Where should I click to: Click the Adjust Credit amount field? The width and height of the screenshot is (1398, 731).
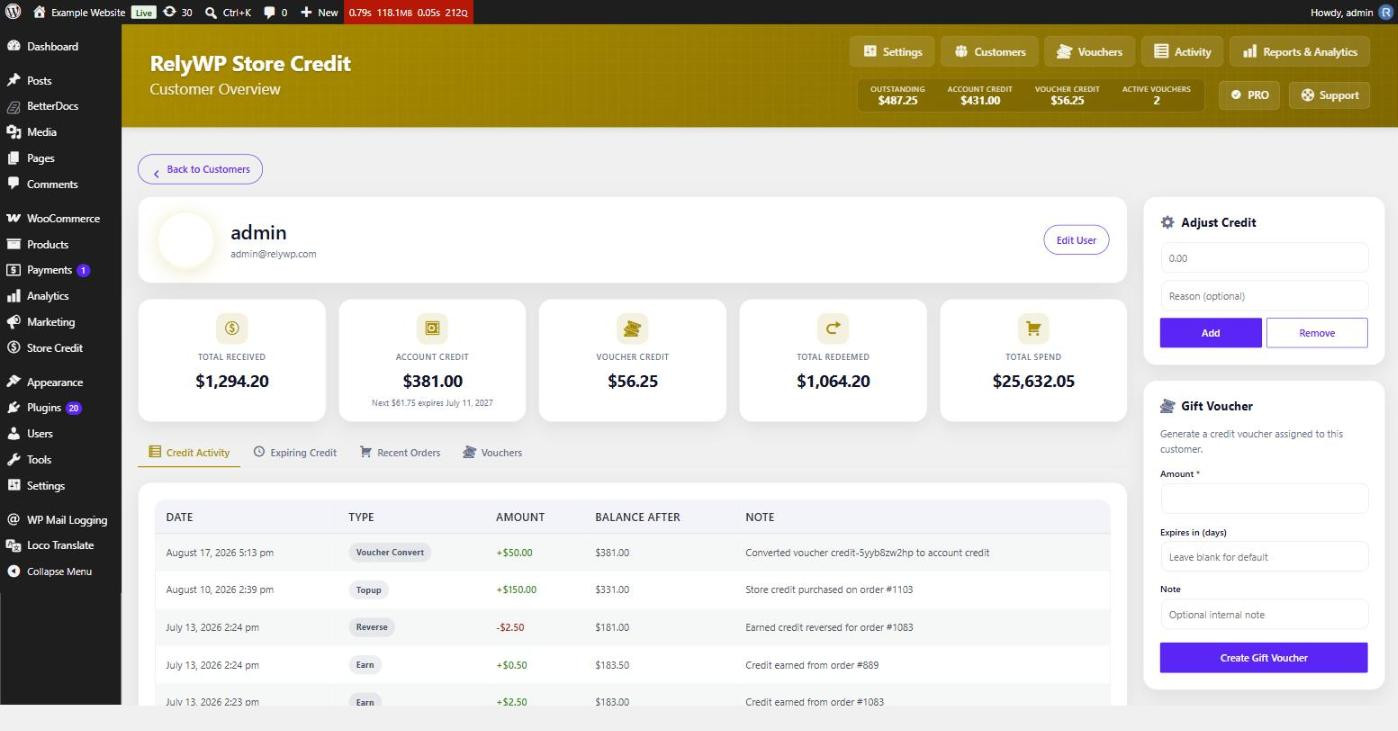tap(1264, 258)
